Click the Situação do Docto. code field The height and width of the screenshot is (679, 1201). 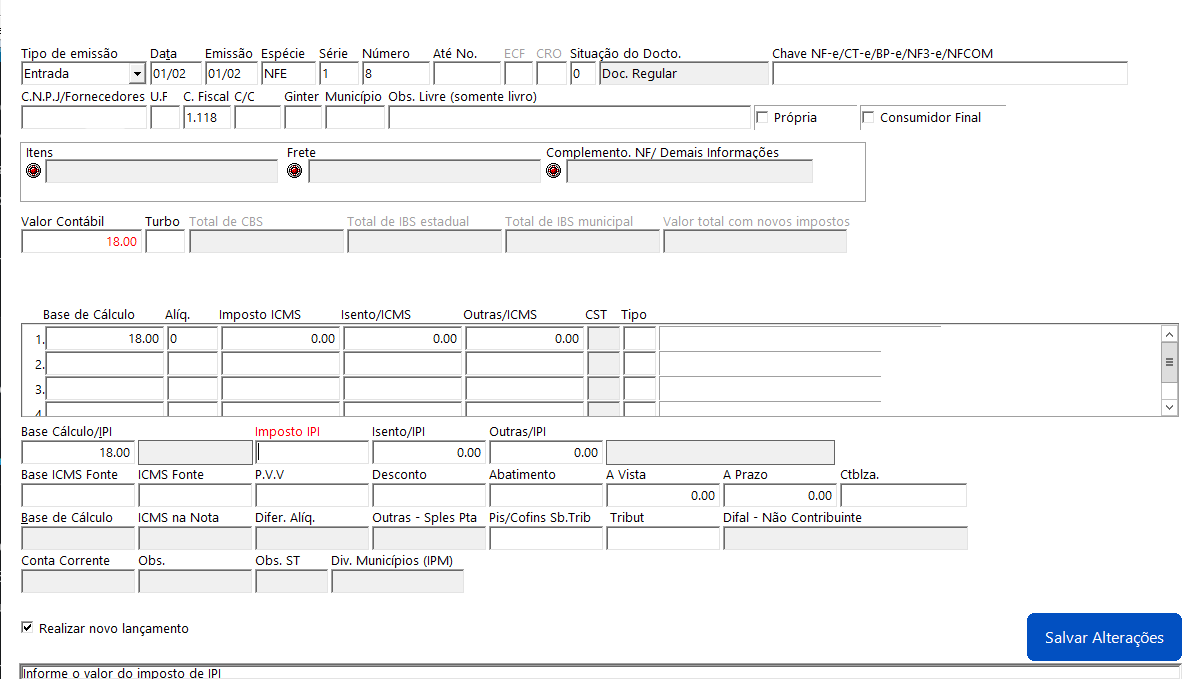pyautogui.click(x=582, y=73)
